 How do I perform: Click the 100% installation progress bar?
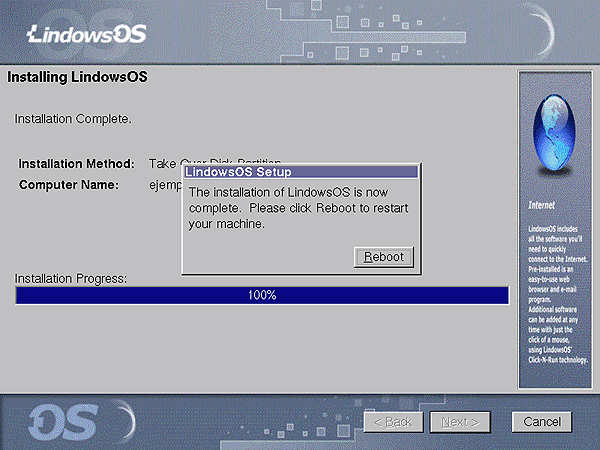(262, 295)
